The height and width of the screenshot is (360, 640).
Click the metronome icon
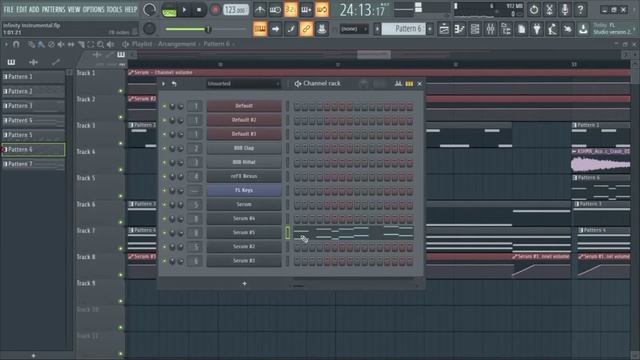click(x=260, y=9)
